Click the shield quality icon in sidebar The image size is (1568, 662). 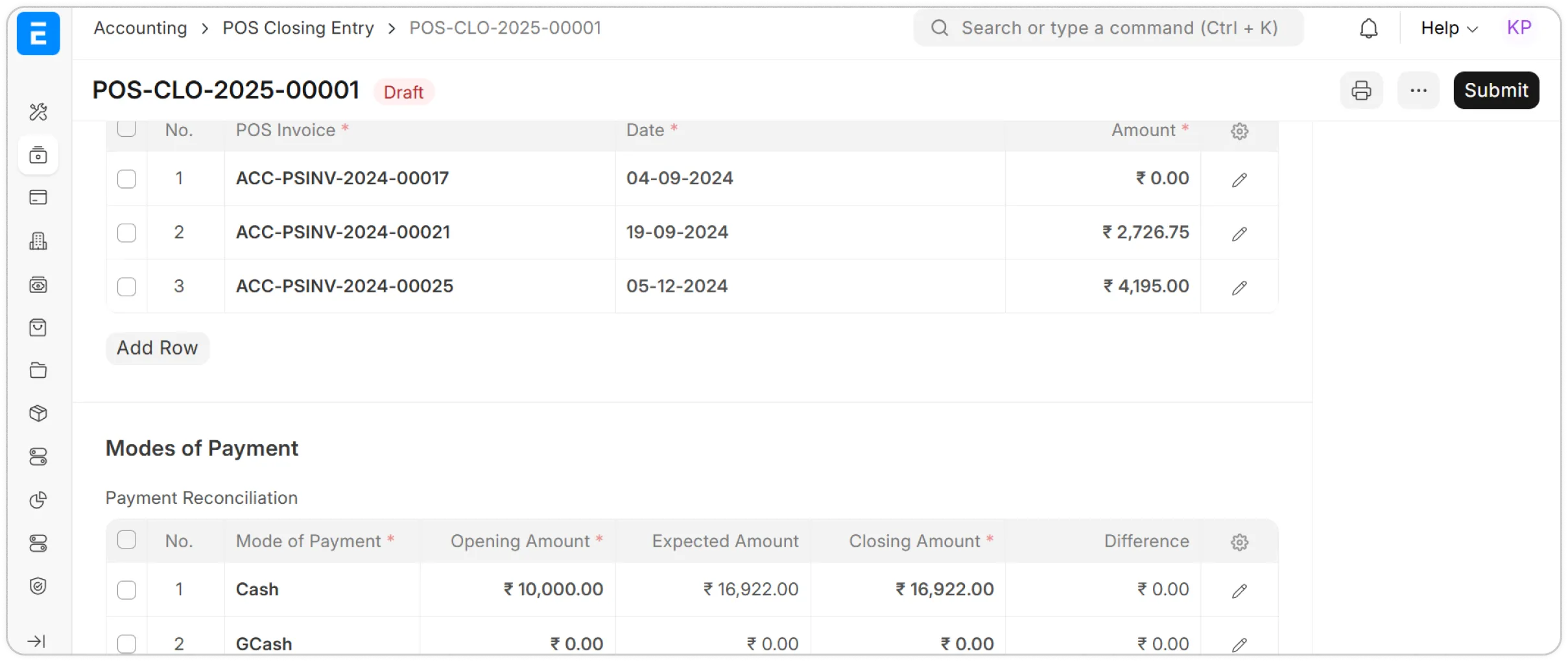[x=39, y=585]
